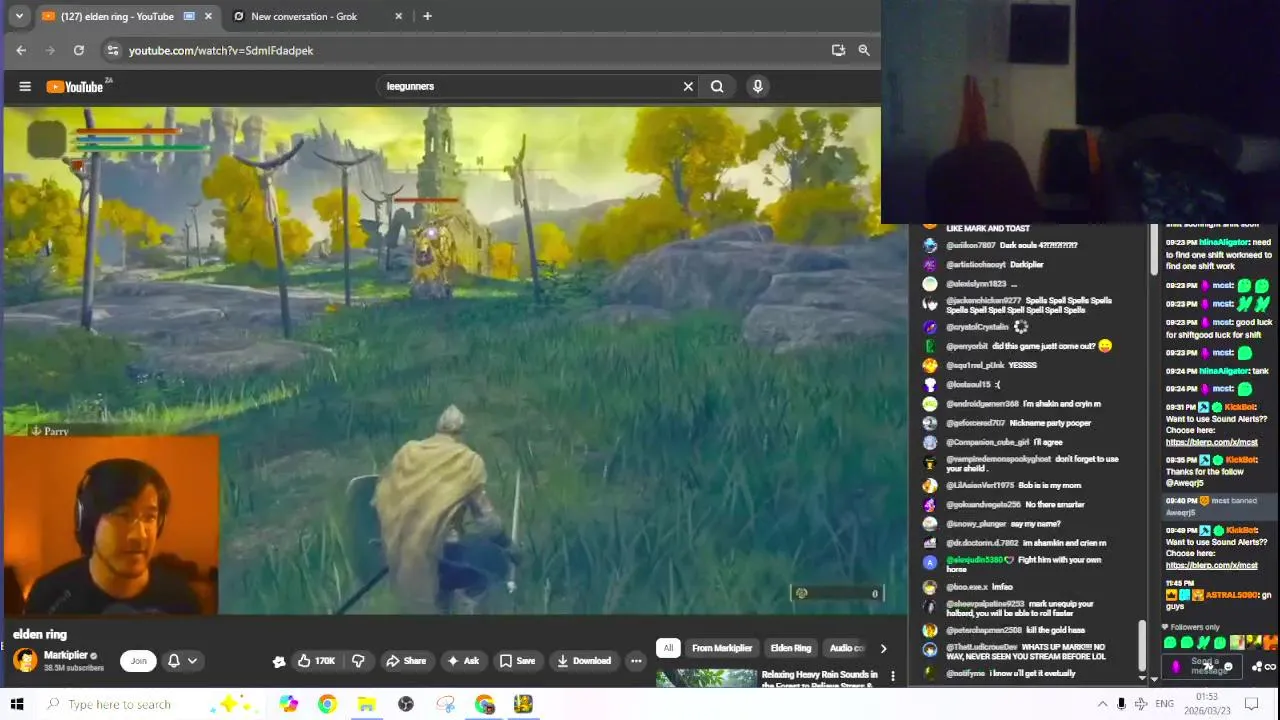The image size is (1280, 720).
Task: Open Copilot icon on the taskbar
Action: (x=289, y=704)
